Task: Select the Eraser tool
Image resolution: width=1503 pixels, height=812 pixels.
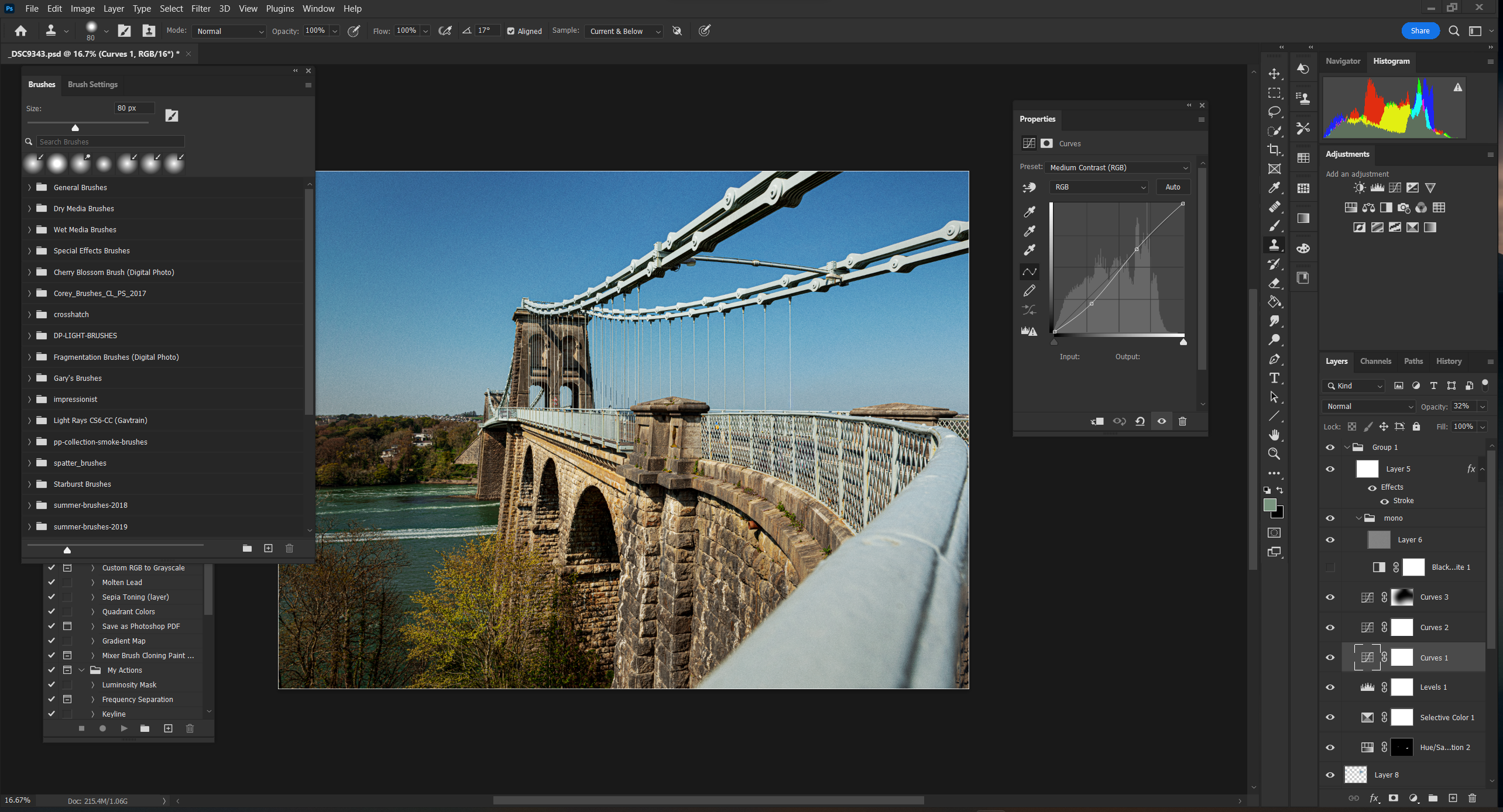Action: click(1274, 283)
